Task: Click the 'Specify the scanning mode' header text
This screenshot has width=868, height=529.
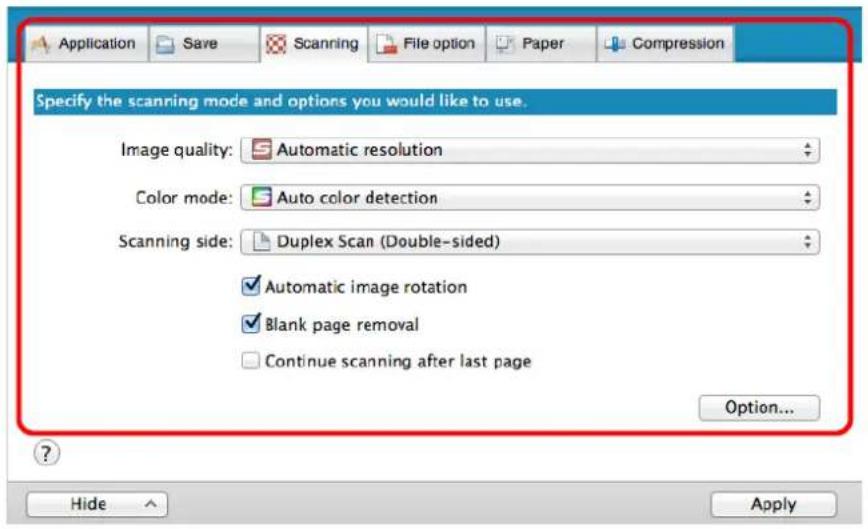Action: click(281, 102)
